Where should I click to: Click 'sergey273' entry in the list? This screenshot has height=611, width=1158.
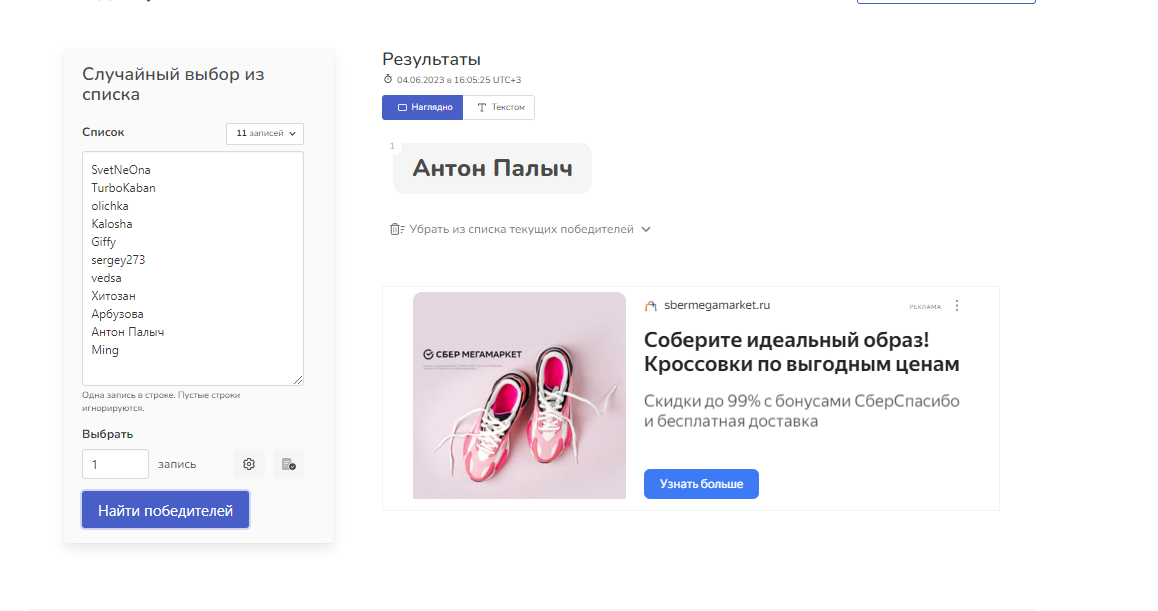[118, 260]
